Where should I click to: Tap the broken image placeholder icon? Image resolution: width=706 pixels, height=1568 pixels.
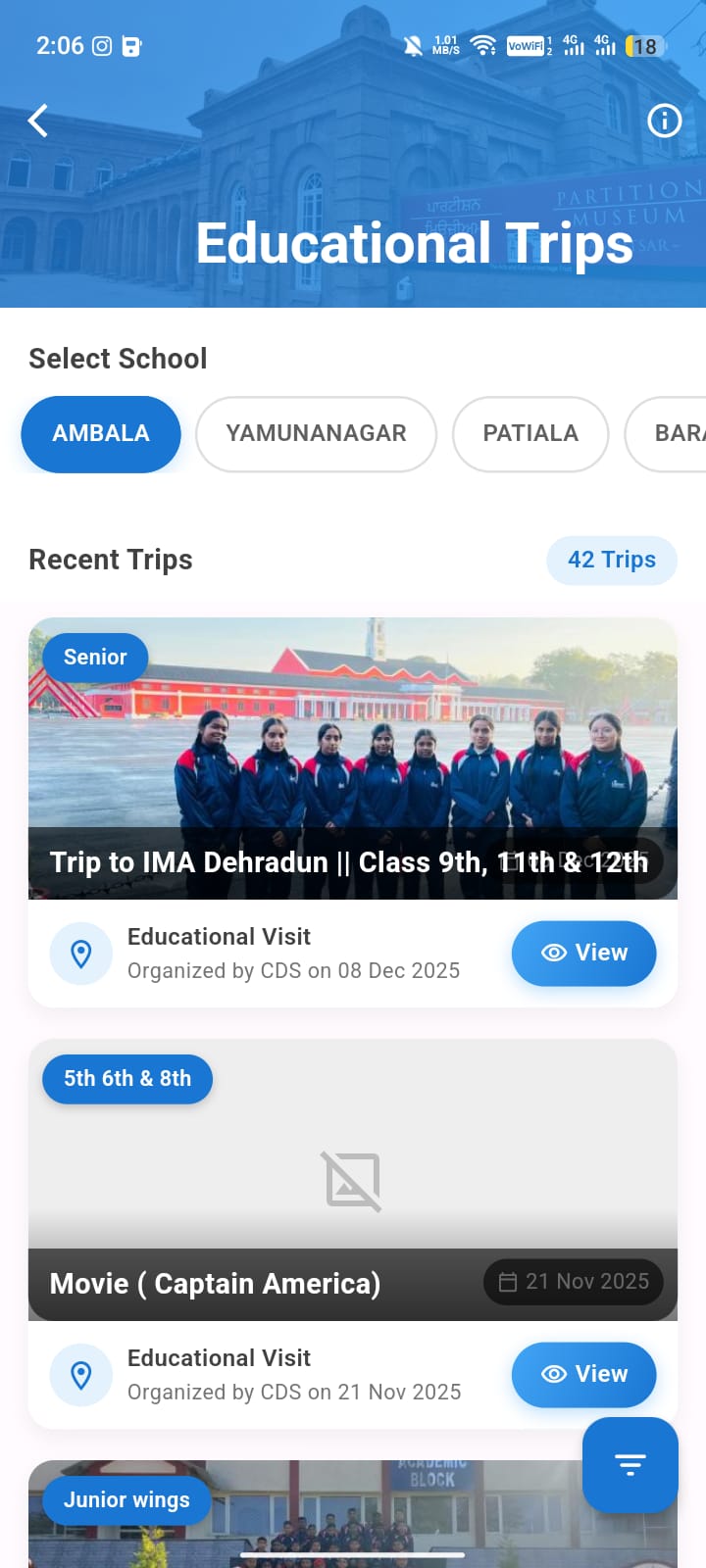(353, 1181)
